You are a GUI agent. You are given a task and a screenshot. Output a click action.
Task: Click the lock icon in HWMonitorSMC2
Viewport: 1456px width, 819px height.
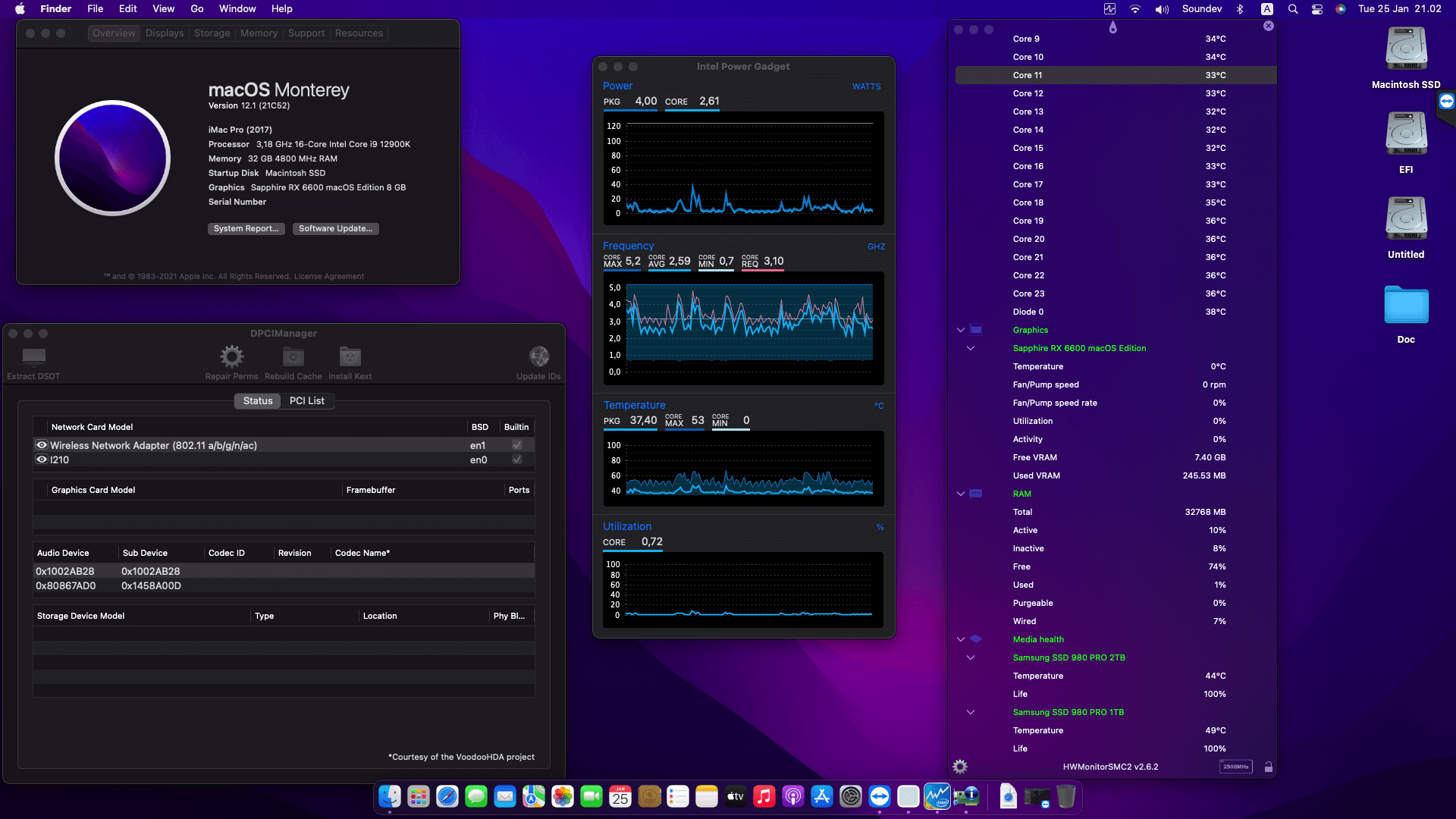tap(1269, 767)
